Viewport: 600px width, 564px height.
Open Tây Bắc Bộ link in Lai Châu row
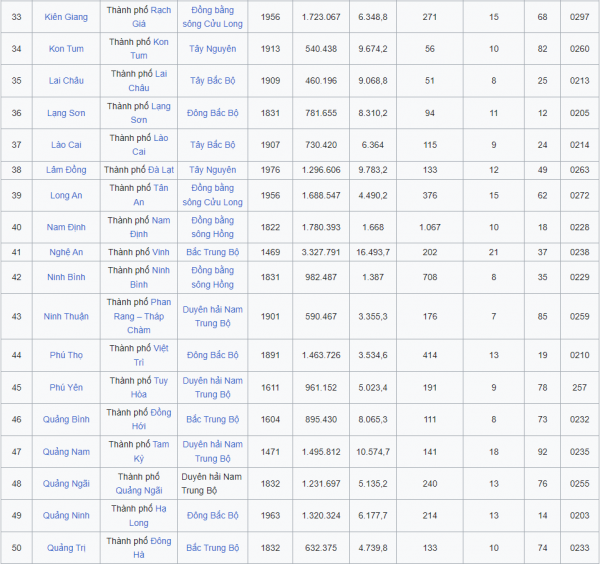coord(212,81)
